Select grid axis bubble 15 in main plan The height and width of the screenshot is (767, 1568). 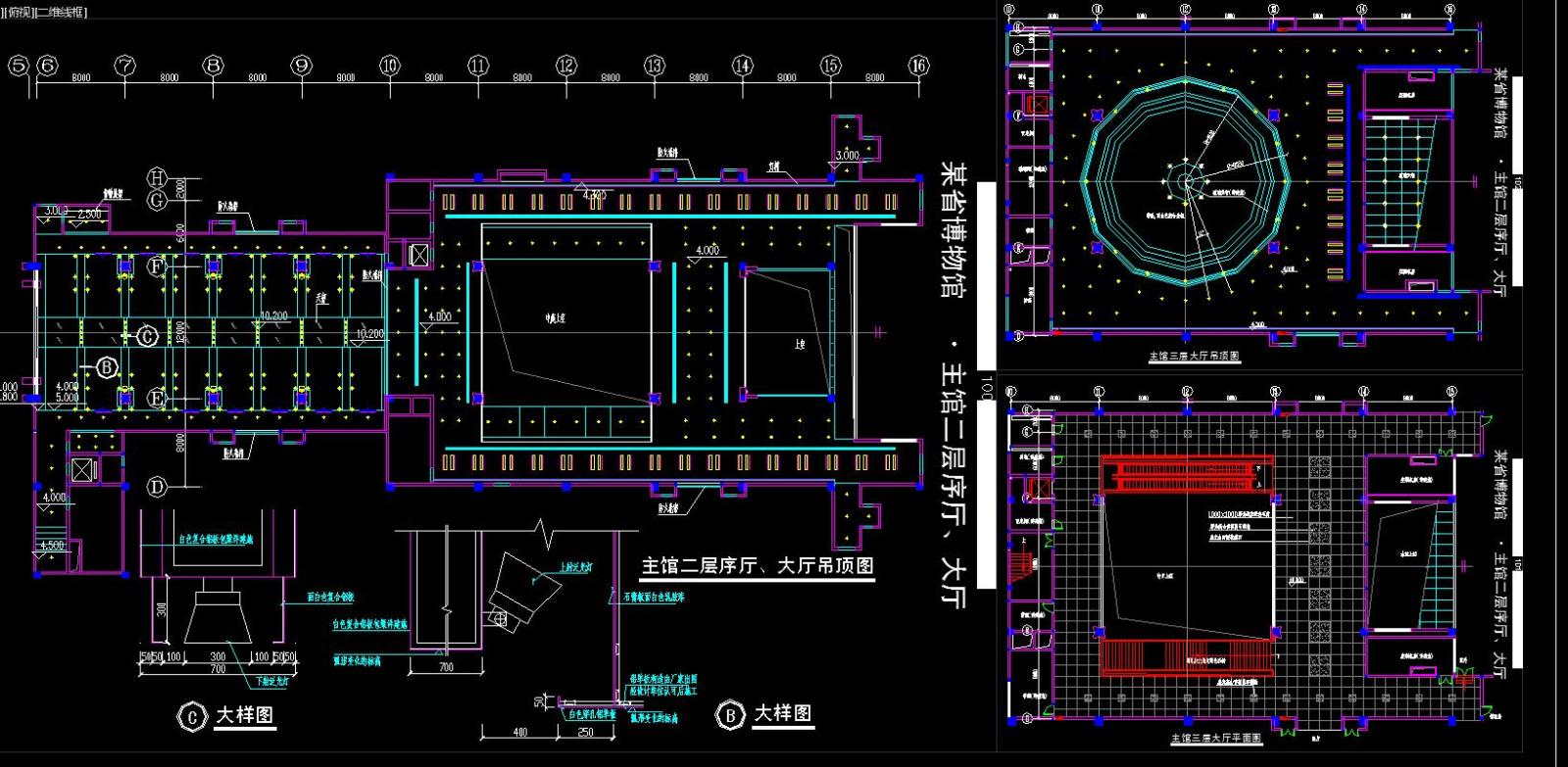[x=831, y=66]
